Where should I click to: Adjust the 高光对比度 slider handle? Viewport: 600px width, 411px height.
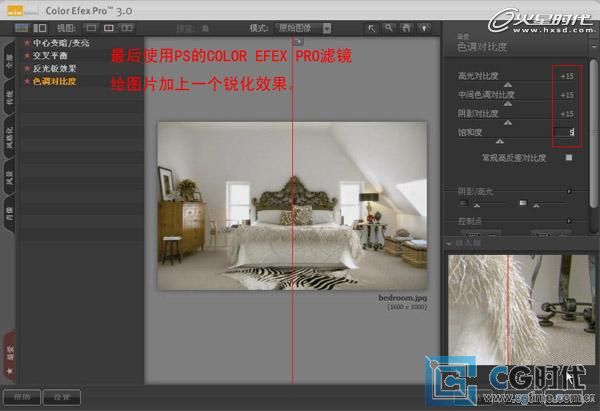pos(507,85)
